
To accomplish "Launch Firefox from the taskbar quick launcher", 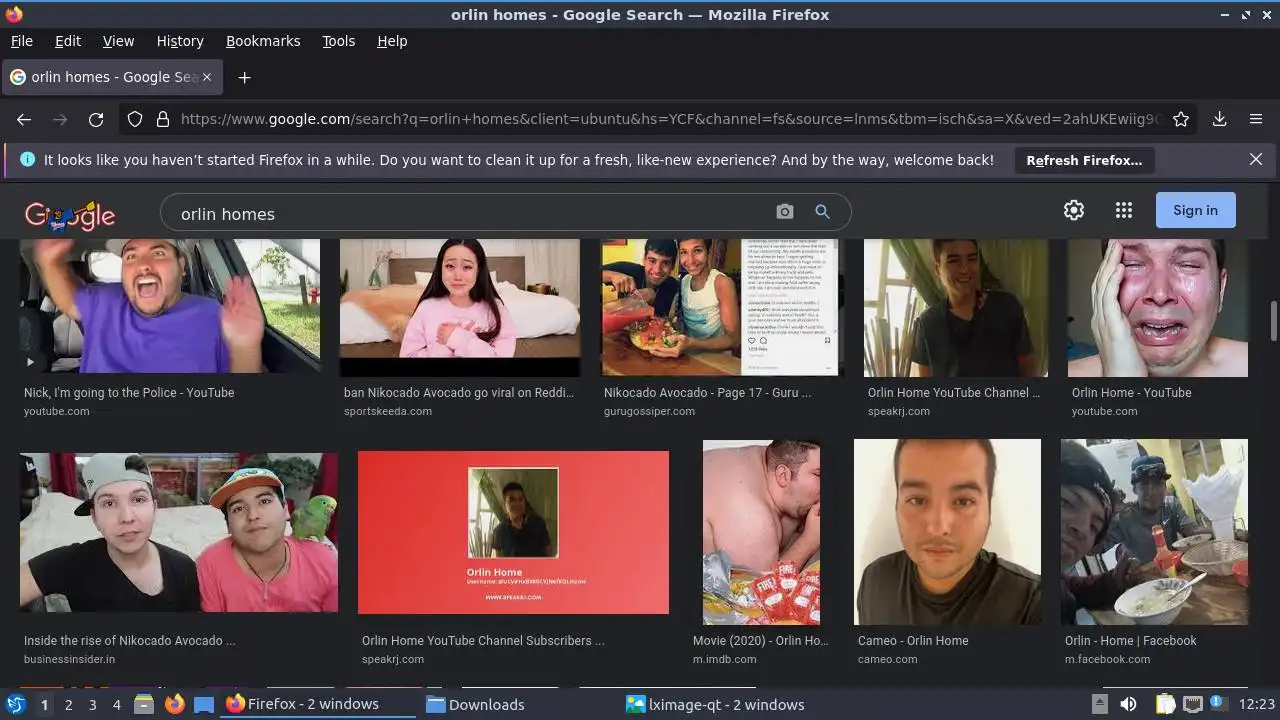I will pos(174,704).
